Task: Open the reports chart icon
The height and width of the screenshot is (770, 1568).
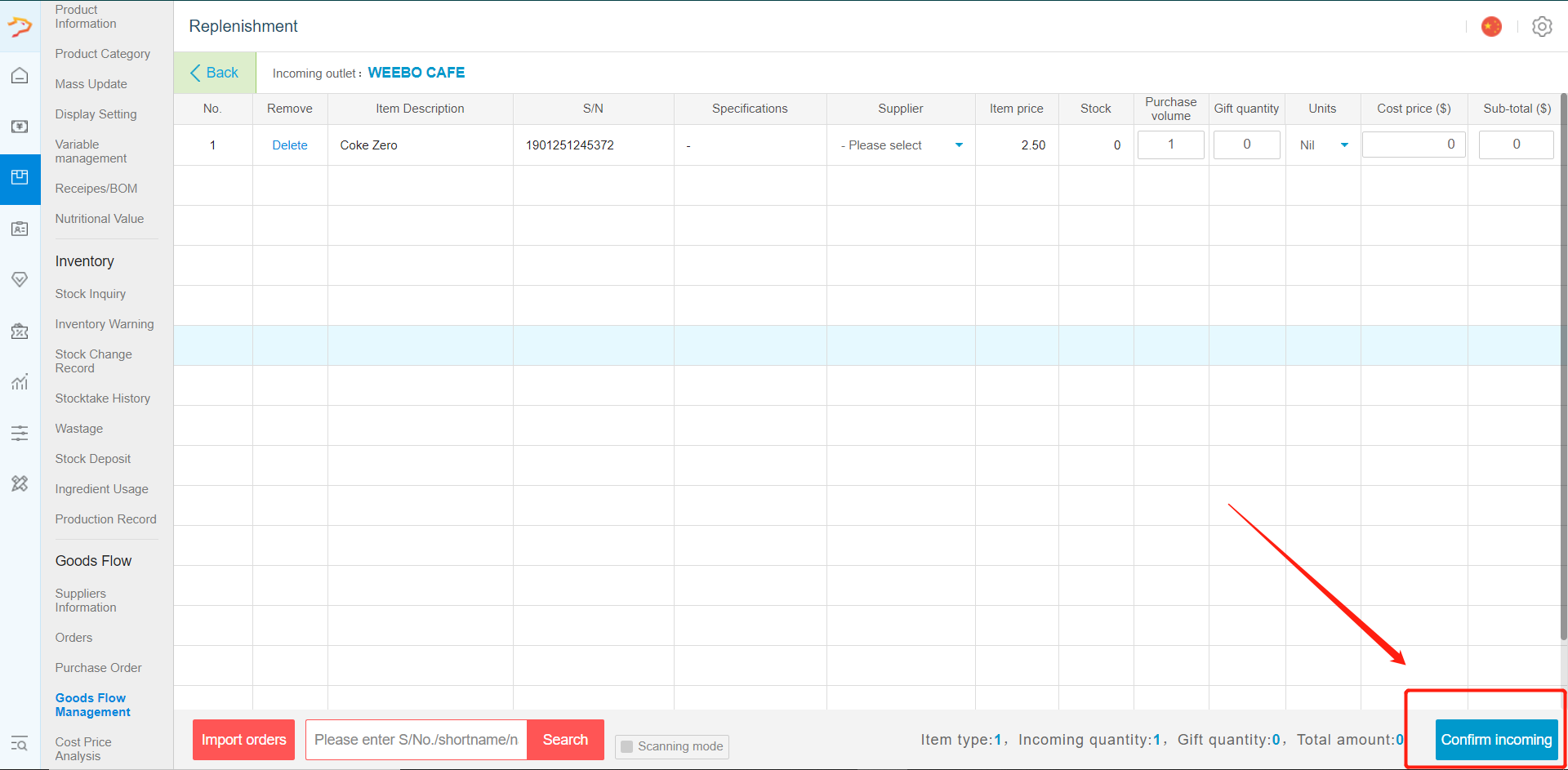Action: (20, 381)
